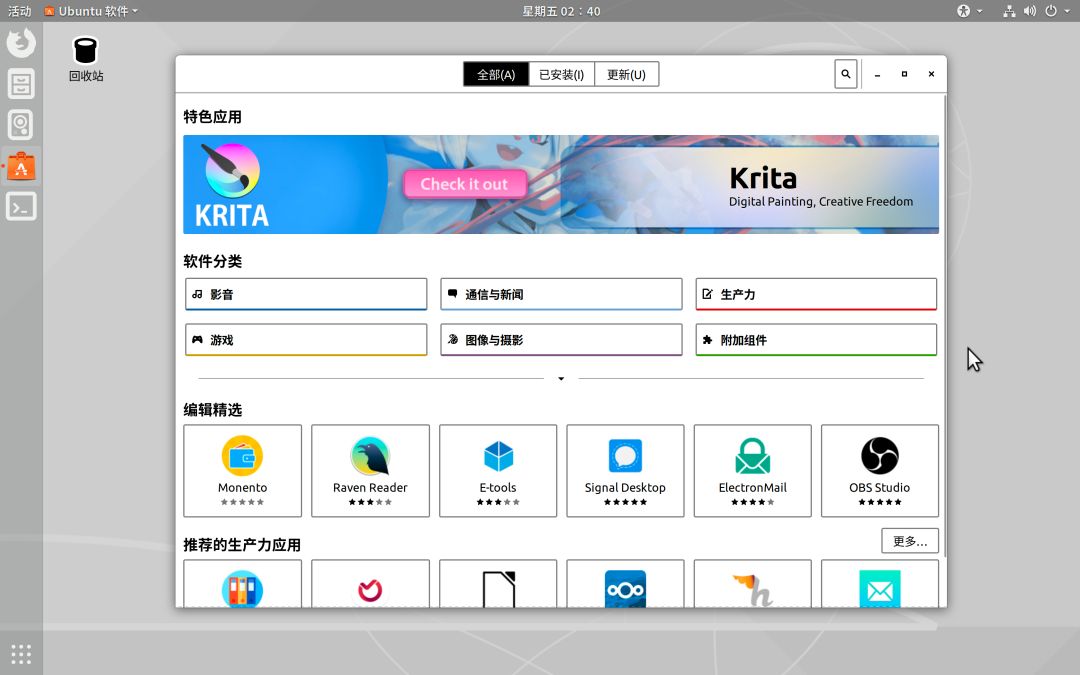Open 影音 category
Viewport: 1080px width, 675px height.
pos(306,294)
